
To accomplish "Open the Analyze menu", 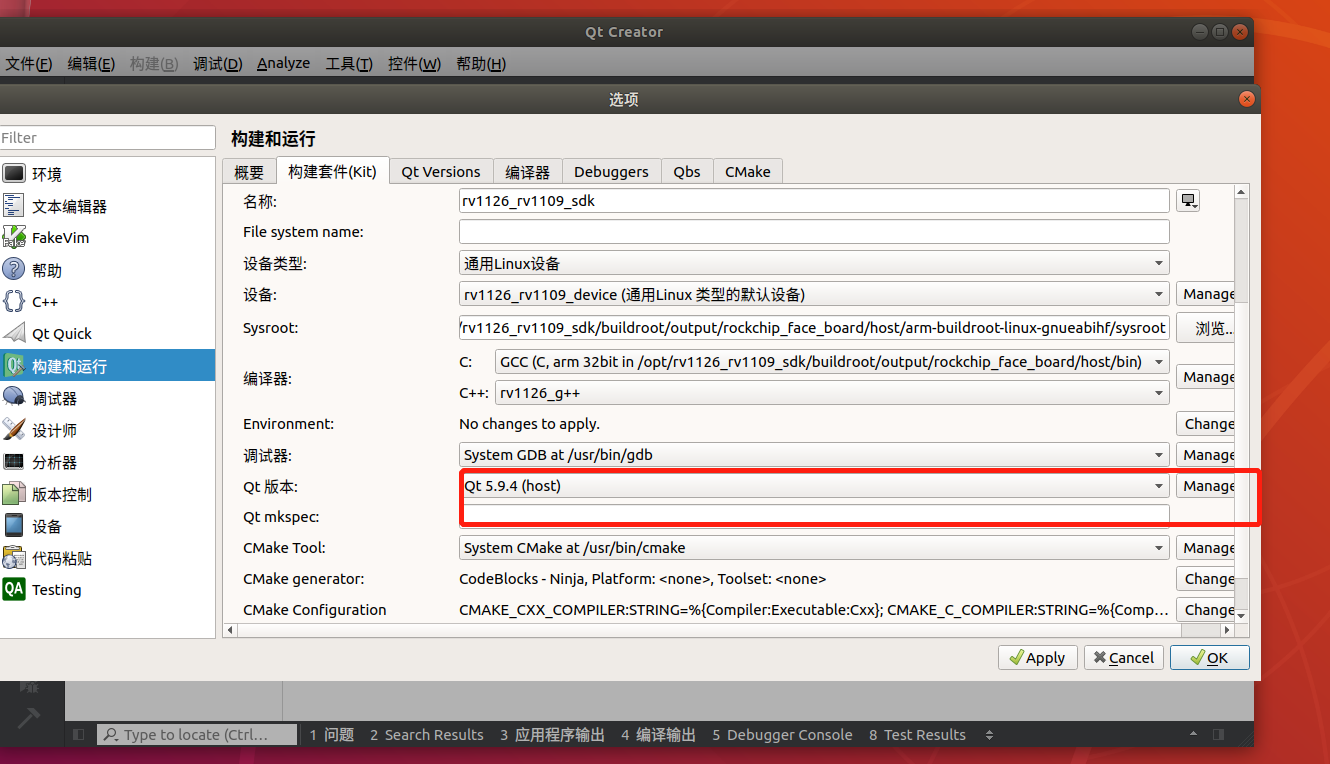I will pos(283,64).
